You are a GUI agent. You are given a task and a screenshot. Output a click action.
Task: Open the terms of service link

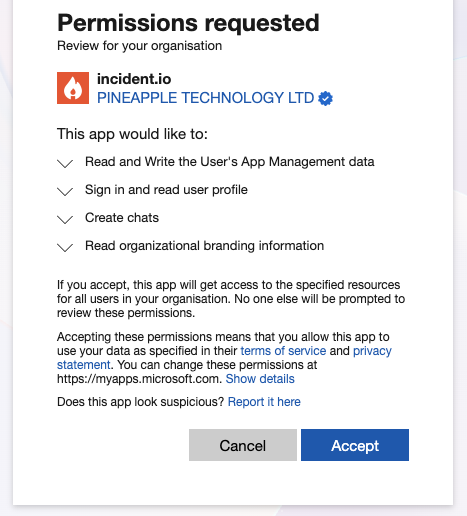click(x=283, y=351)
